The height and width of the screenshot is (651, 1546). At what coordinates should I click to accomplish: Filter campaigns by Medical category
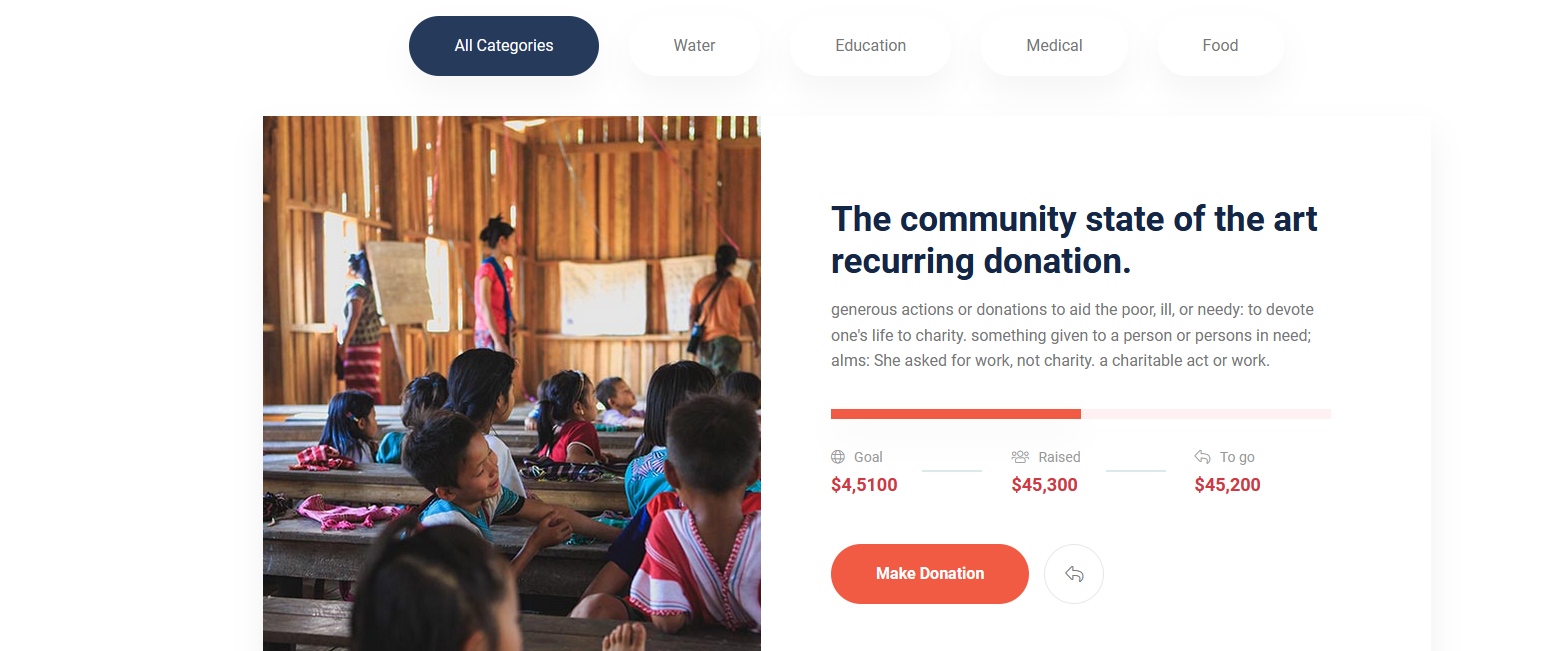tap(1054, 46)
